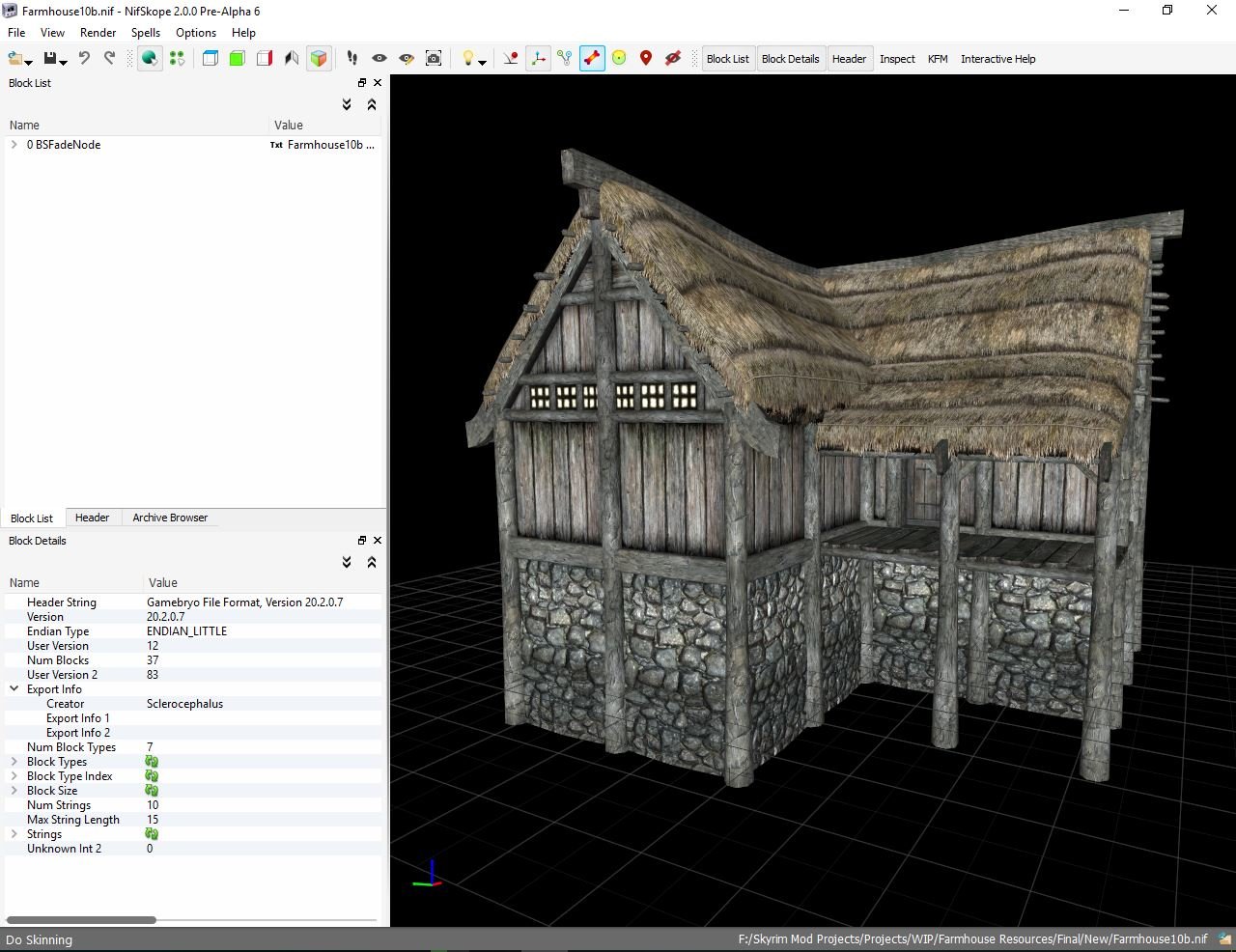Click the Save floppy disk icon
Screen dimensions: 1236x952
51,59
